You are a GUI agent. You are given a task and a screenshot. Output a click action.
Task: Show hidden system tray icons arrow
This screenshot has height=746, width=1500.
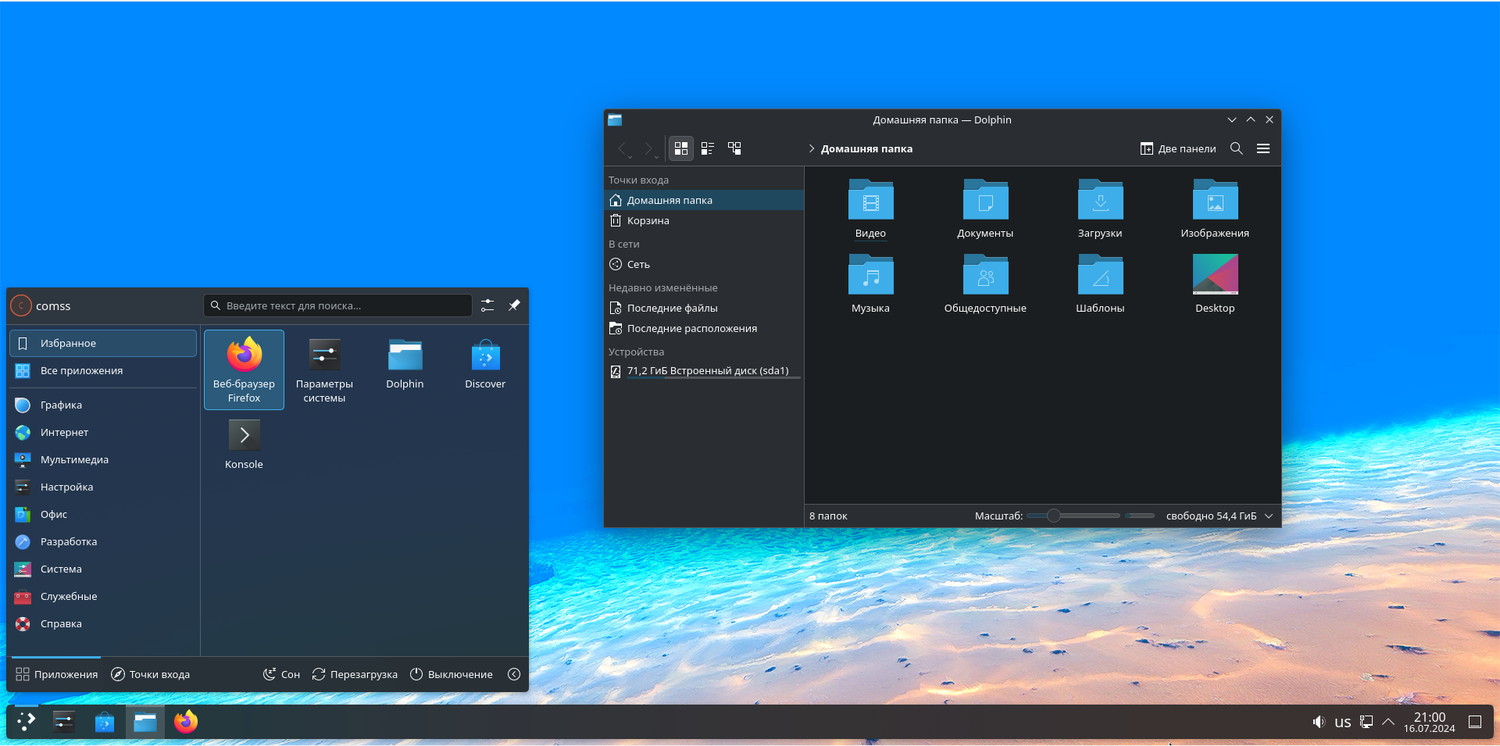point(1389,722)
